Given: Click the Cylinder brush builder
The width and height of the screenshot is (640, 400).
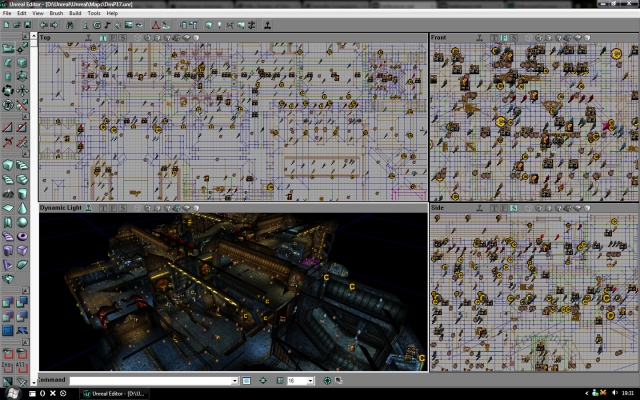Looking at the screenshot, I should coord(22,194).
